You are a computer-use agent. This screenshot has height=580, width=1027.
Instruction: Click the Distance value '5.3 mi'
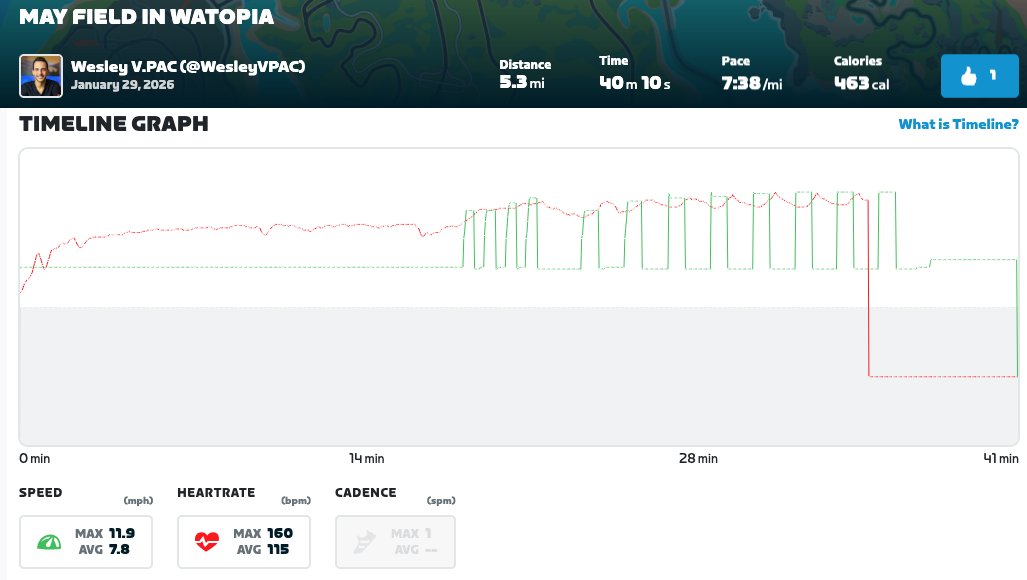[522, 82]
